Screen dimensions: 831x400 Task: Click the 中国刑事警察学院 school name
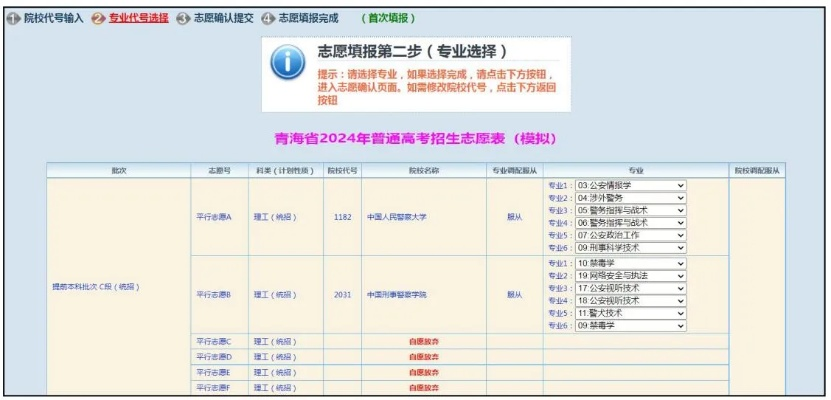(x=396, y=295)
